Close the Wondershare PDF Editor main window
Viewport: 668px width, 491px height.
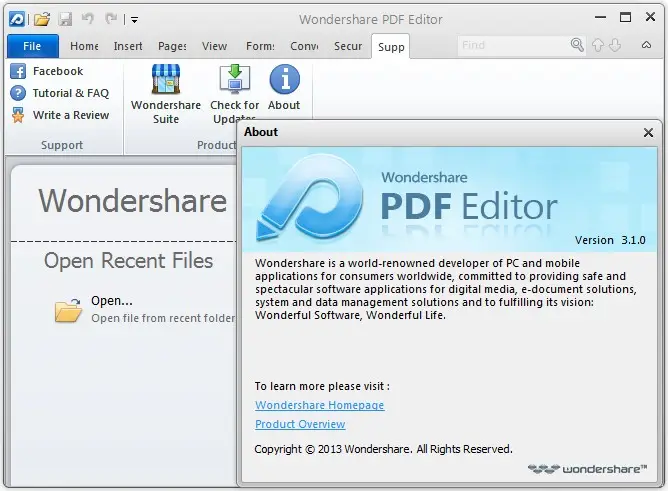pyautogui.click(x=650, y=17)
